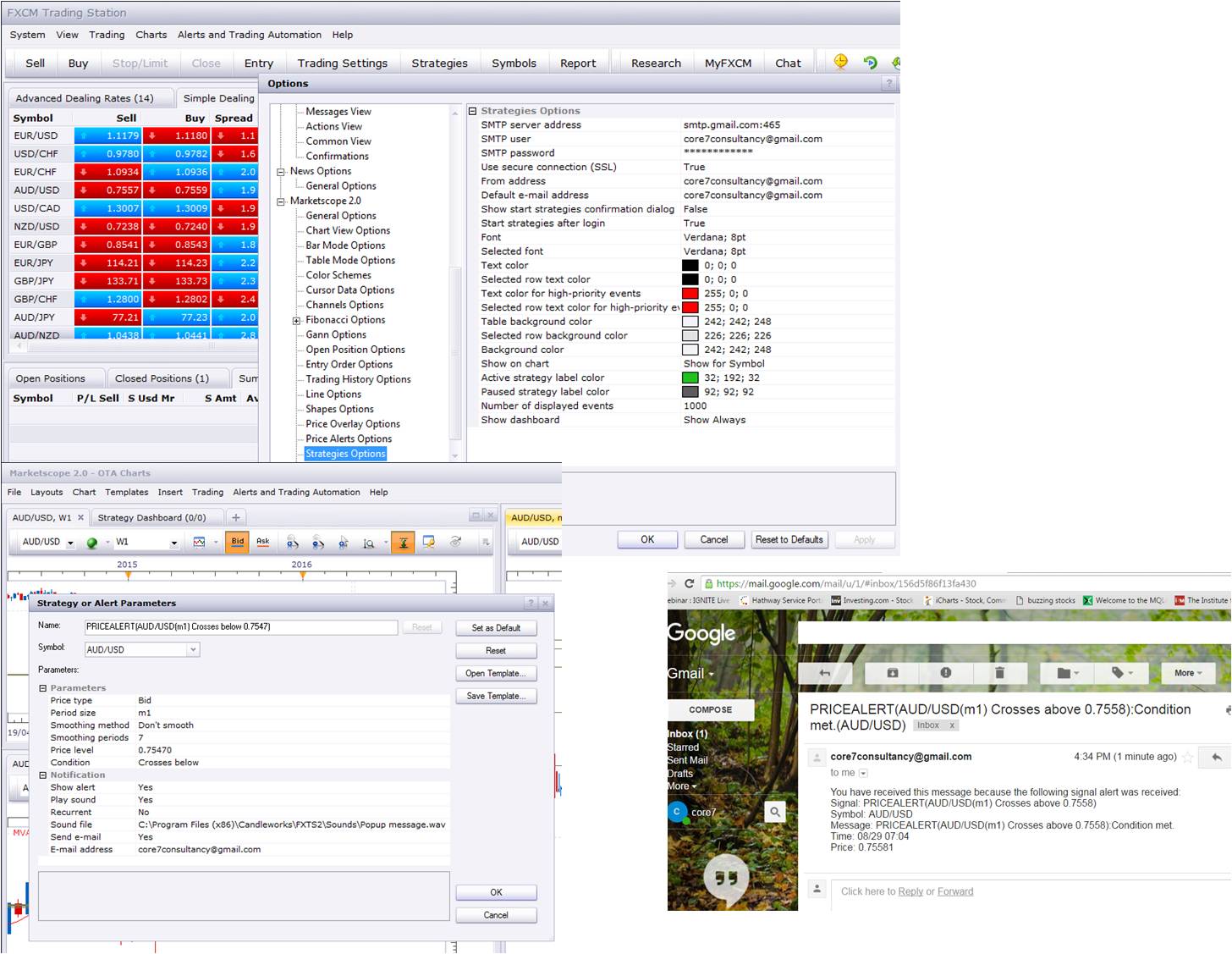Toggle Ask price display in chart toolbar
Image resolution: width=1232 pixels, height=954 pixels.
coord(263,542)
